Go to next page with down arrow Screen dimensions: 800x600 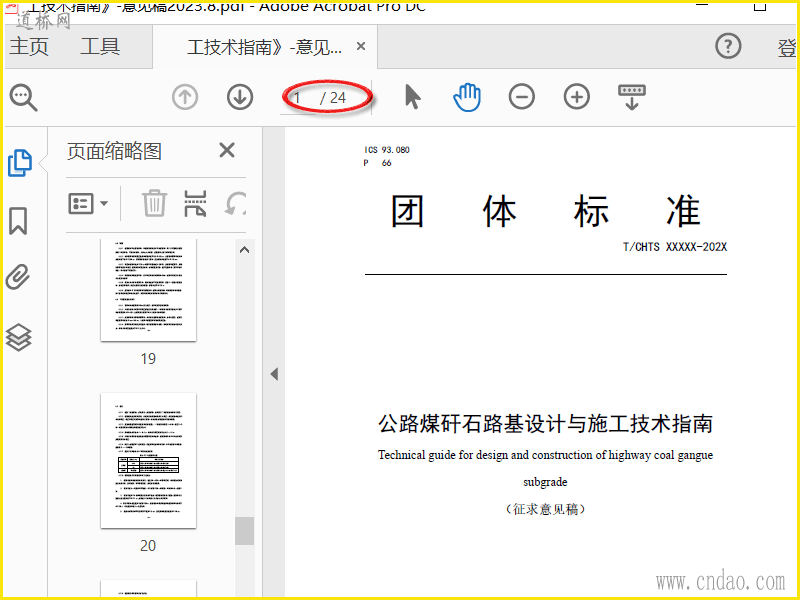tap(240, 97)
